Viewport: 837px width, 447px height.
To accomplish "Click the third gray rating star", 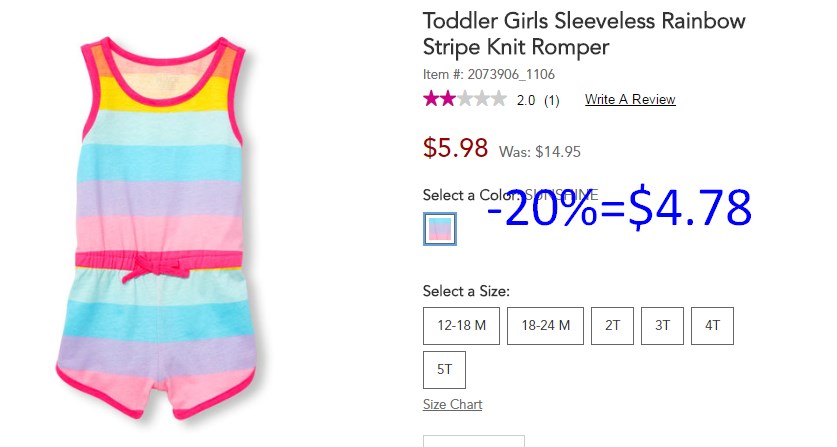I will 465,99.
